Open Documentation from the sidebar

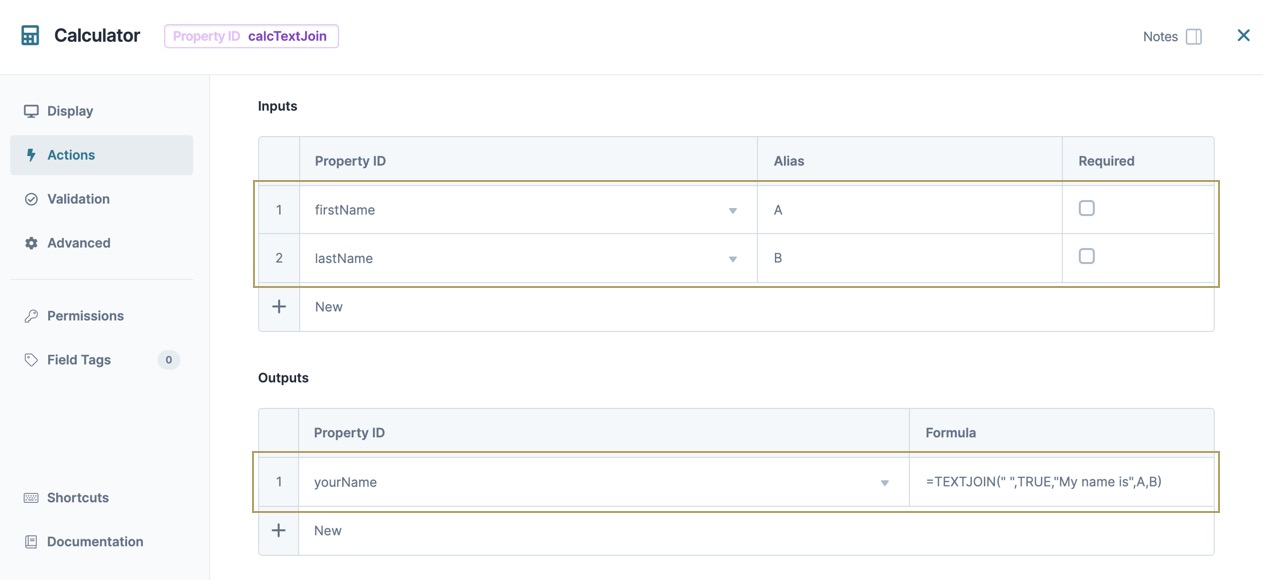84,542
